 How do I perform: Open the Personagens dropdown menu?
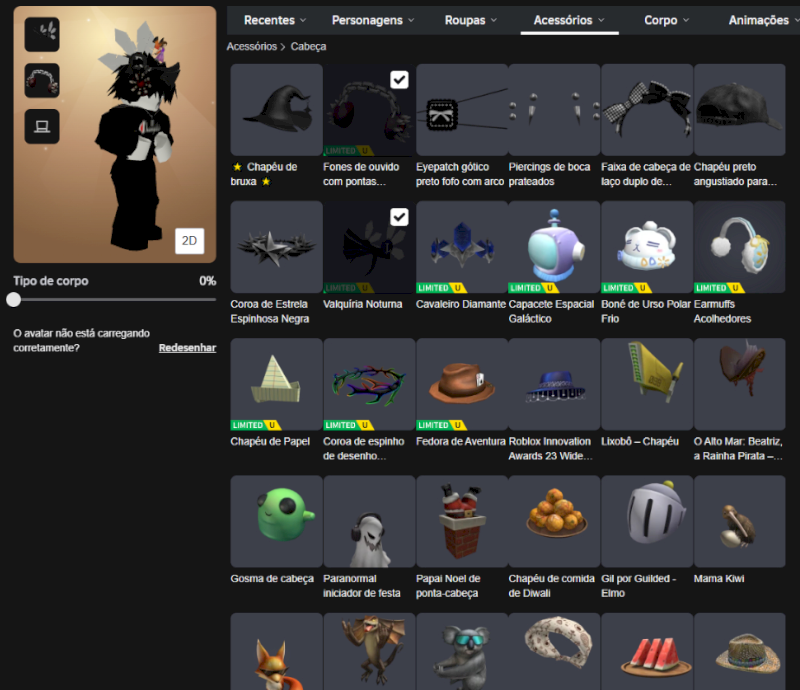373,20
